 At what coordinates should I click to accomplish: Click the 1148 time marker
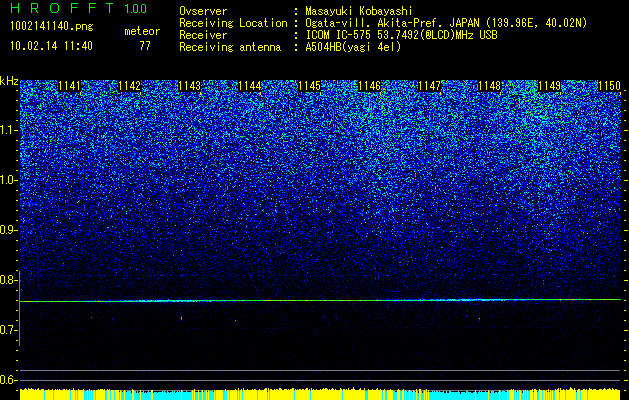490,86
